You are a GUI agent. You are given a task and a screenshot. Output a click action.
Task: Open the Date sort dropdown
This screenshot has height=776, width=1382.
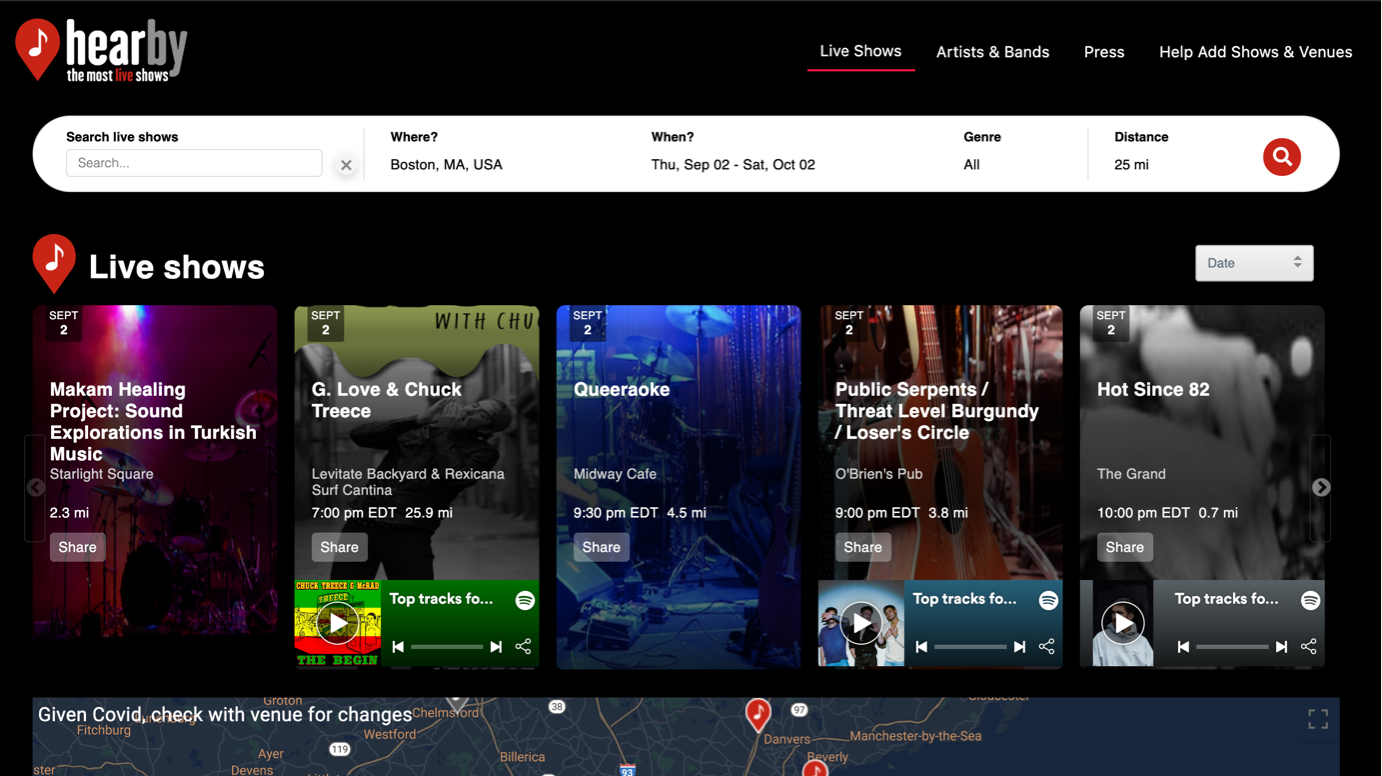point(1254,263)
